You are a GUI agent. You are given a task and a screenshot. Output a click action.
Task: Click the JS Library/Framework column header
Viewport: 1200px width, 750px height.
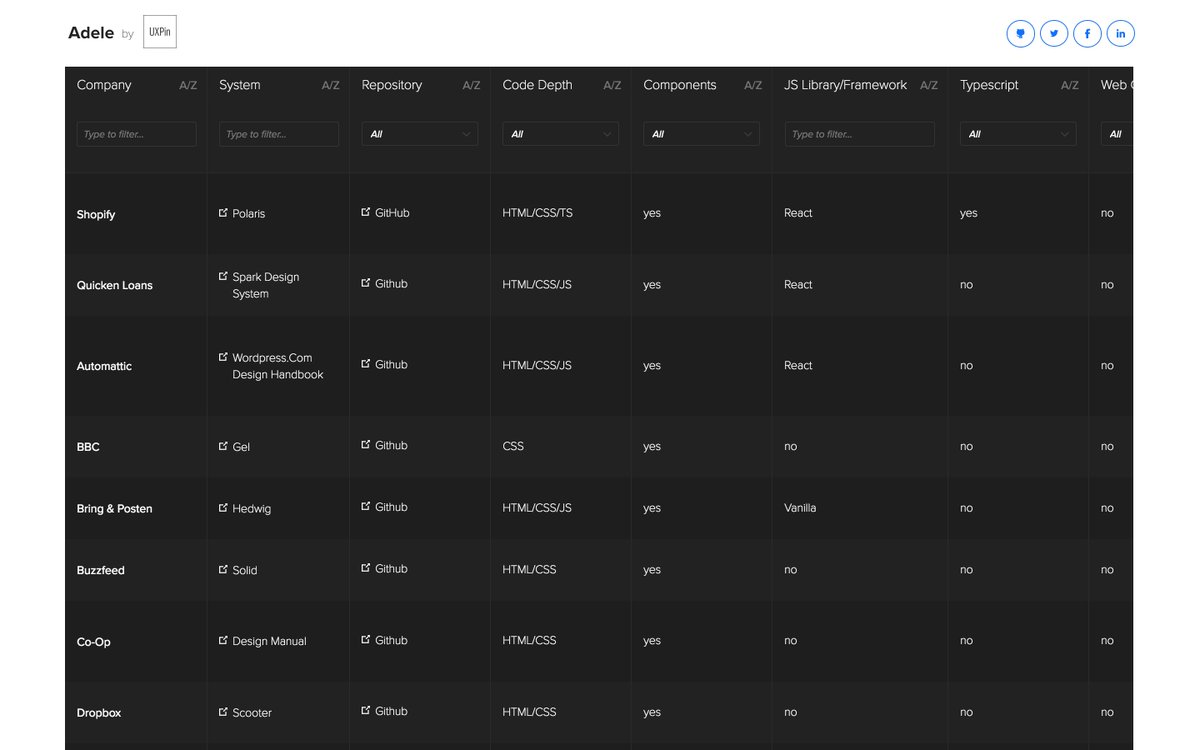click(845, 85)
